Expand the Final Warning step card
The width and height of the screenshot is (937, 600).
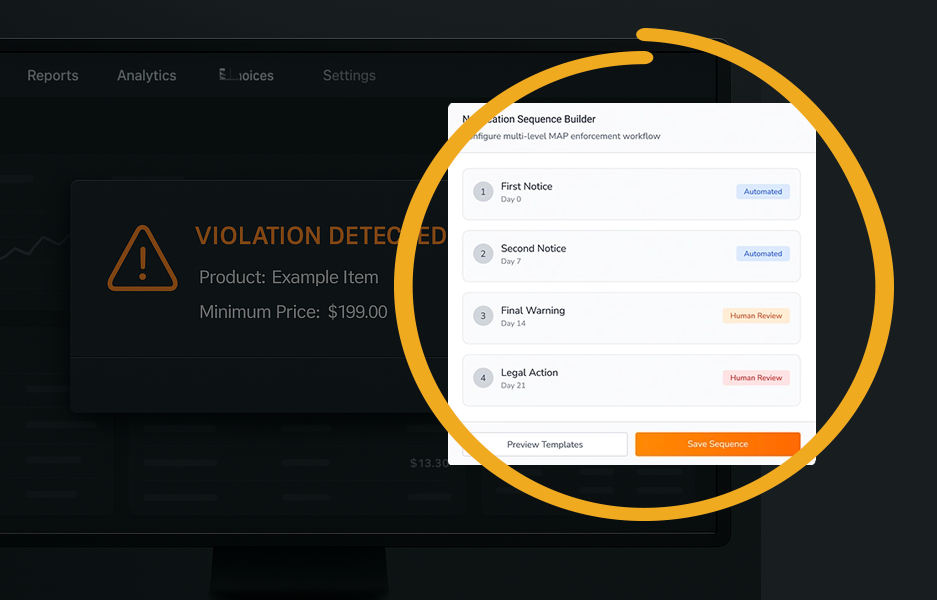click(x=631, y=317)
